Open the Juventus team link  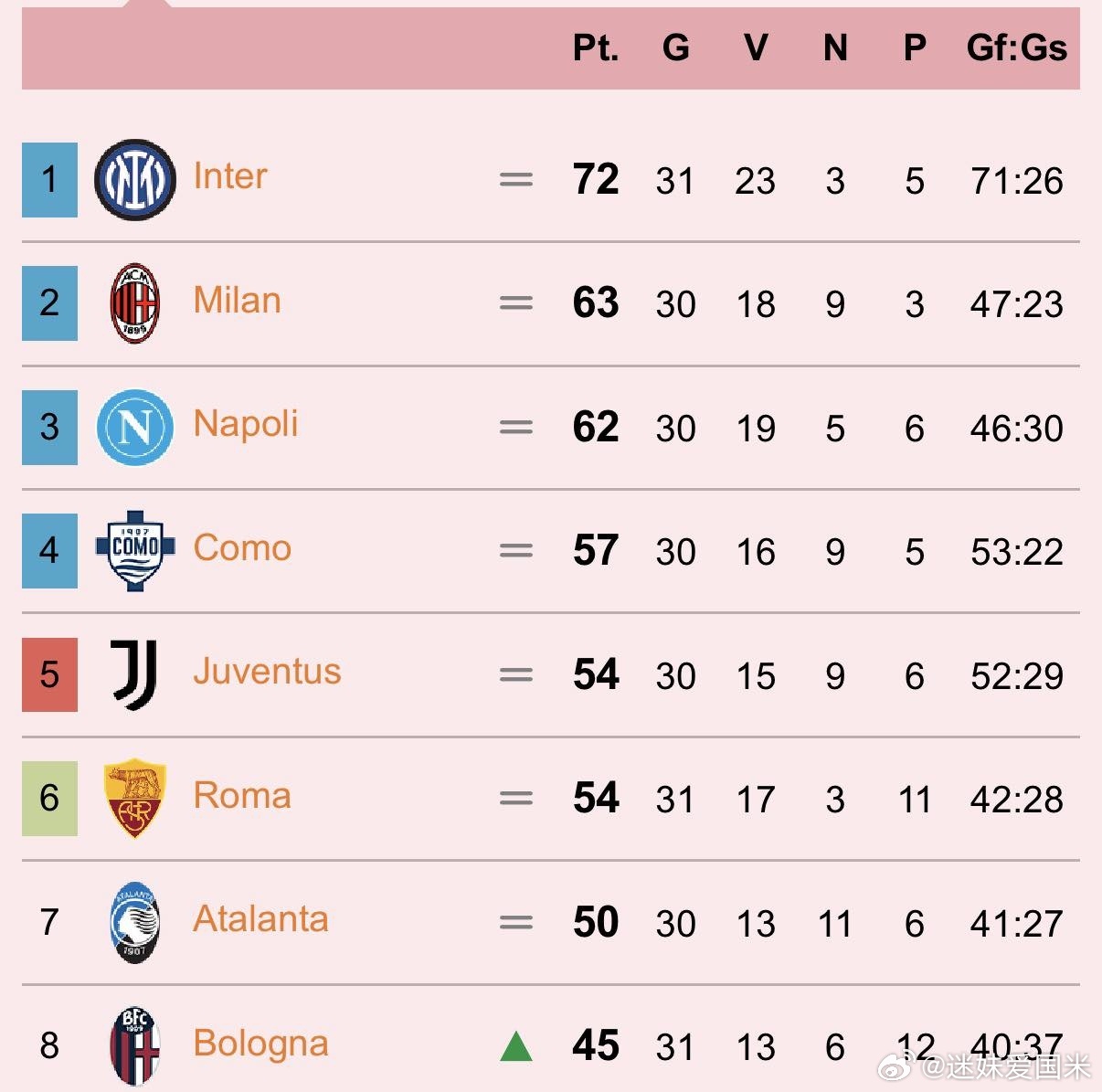pos(267,672)
